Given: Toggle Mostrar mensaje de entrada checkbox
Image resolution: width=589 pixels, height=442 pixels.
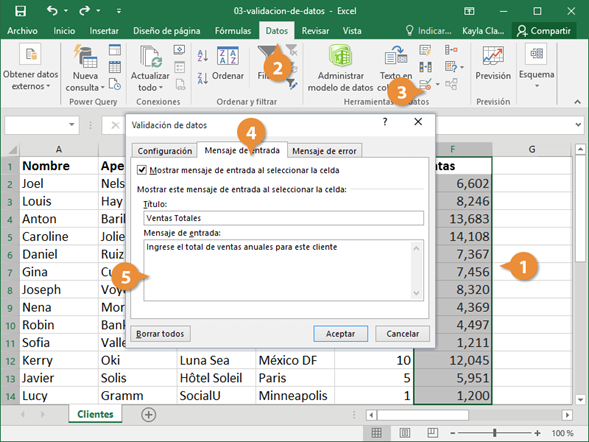Looking at the screenshot, I should pyautogui.click(x=142, y=170).
